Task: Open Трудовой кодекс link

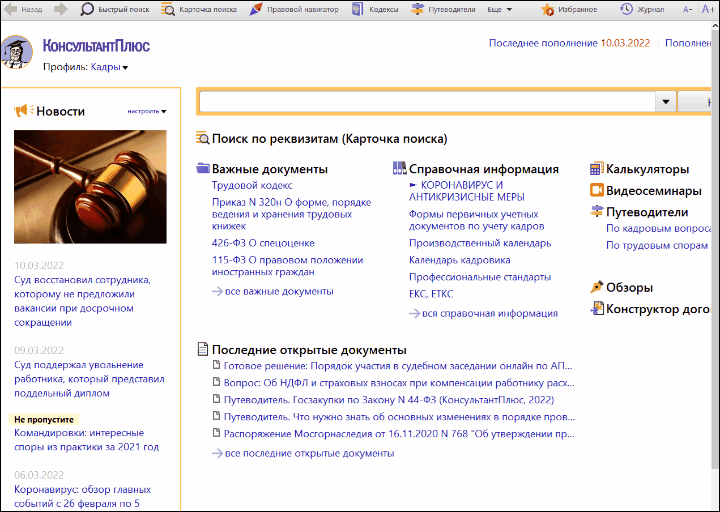Action: pyautogui.click(x=252, y=186)
